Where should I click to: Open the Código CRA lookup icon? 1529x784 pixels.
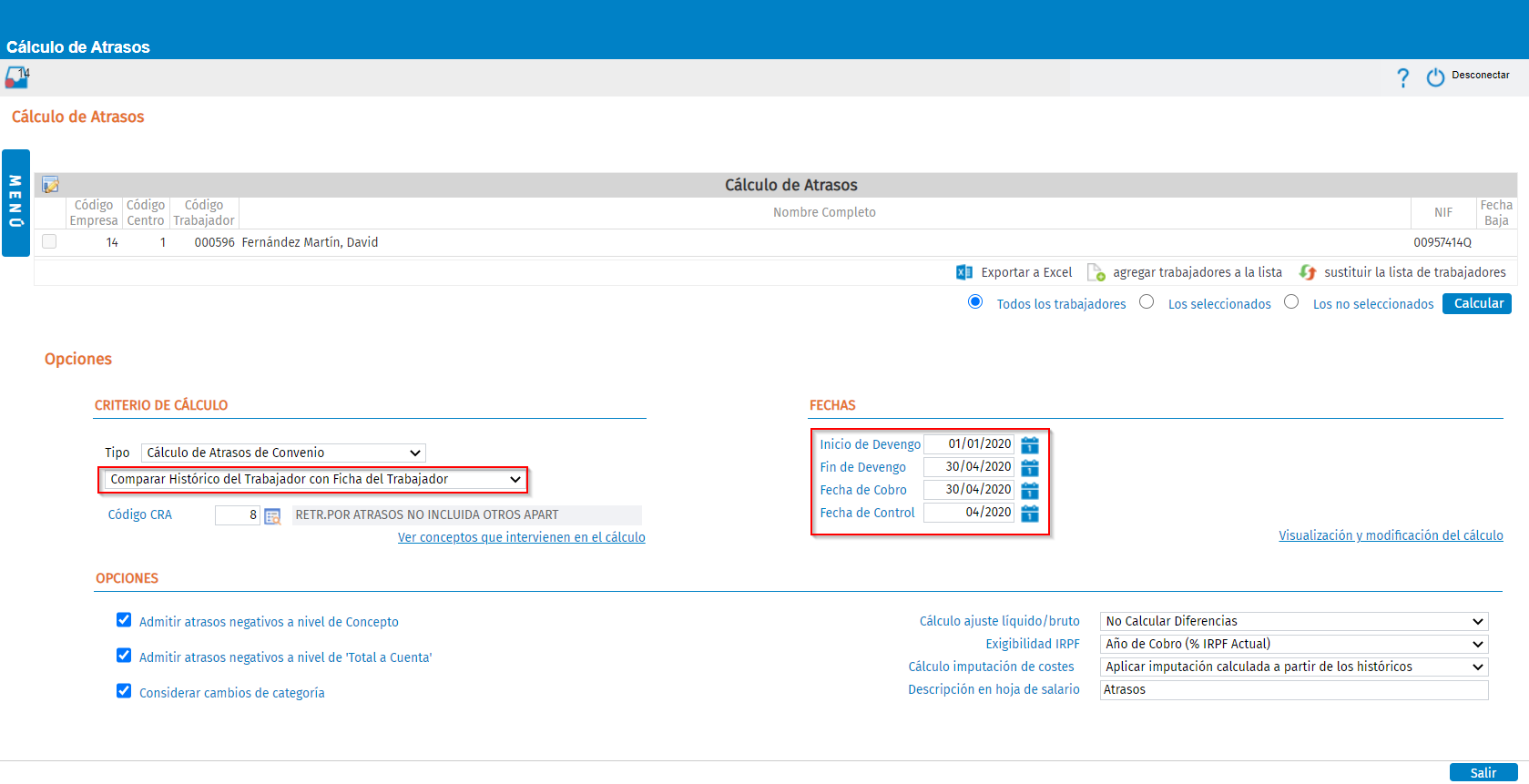click(272, 516)
